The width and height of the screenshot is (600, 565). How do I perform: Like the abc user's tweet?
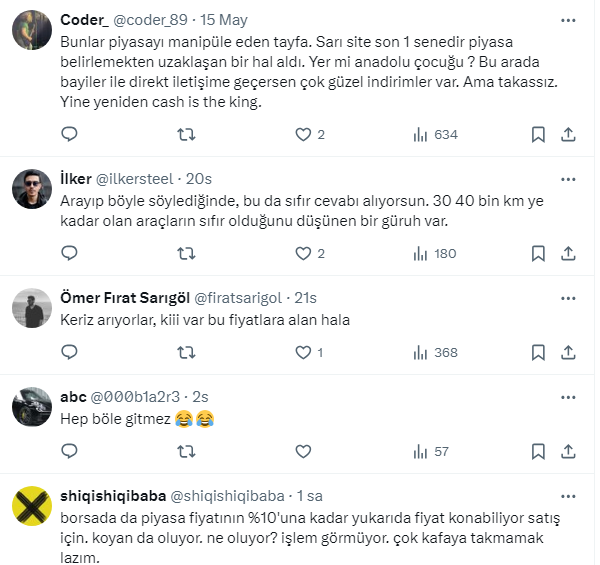[x=304, y=451]
